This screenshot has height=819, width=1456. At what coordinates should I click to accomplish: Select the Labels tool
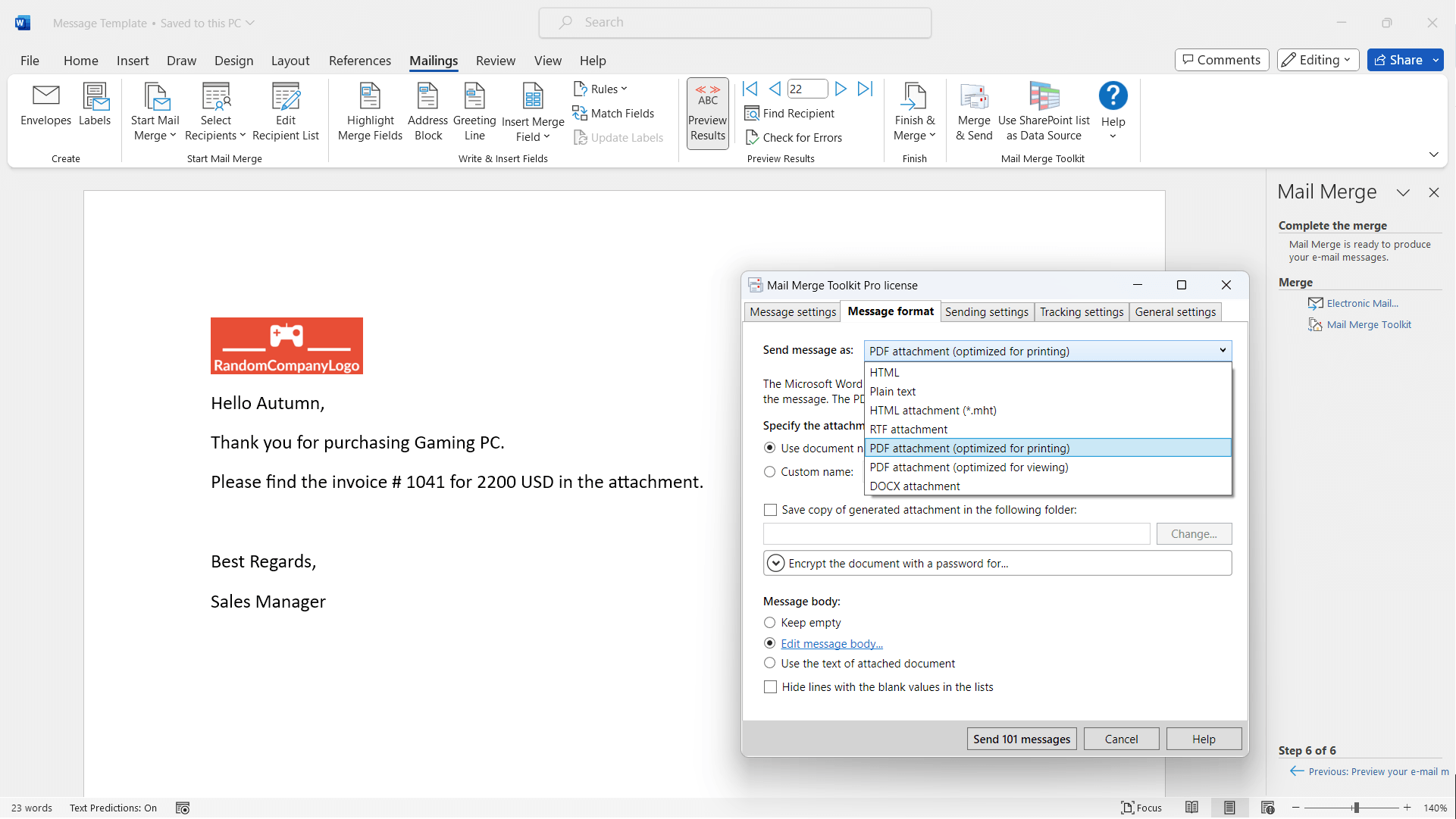(94, 108)
